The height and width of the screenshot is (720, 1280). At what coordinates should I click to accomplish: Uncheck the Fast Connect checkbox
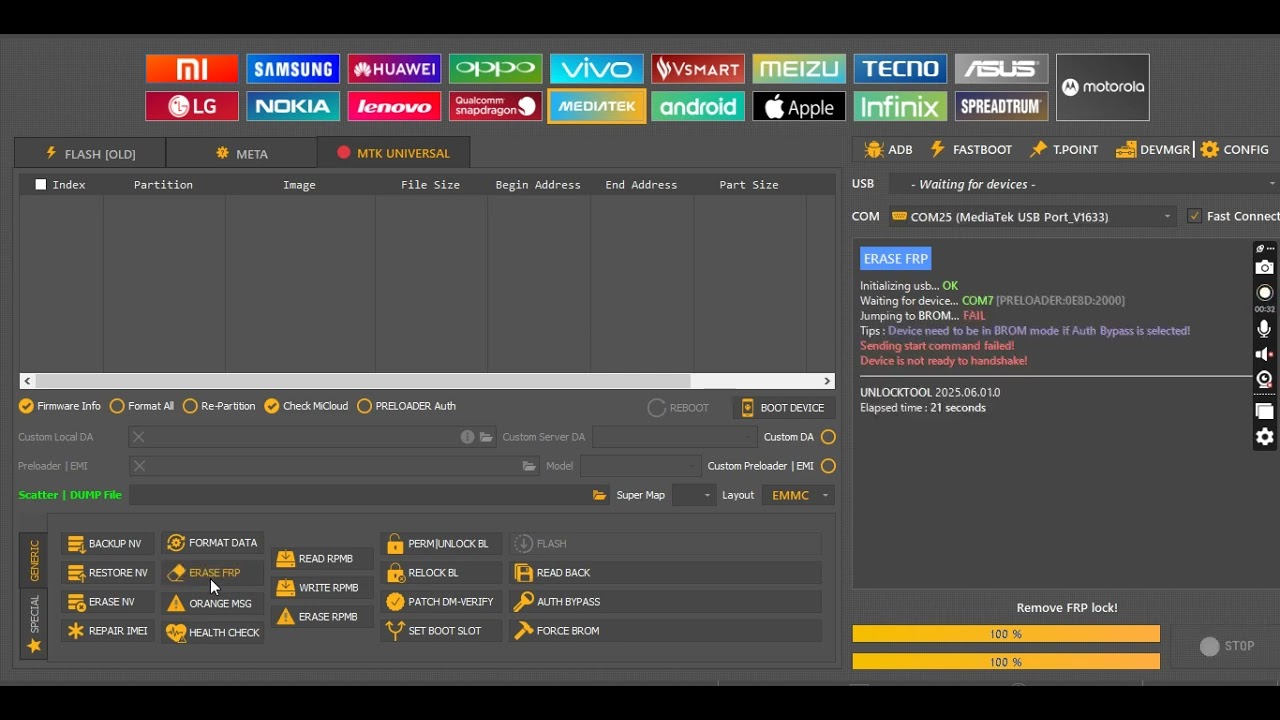(1194, 216)
